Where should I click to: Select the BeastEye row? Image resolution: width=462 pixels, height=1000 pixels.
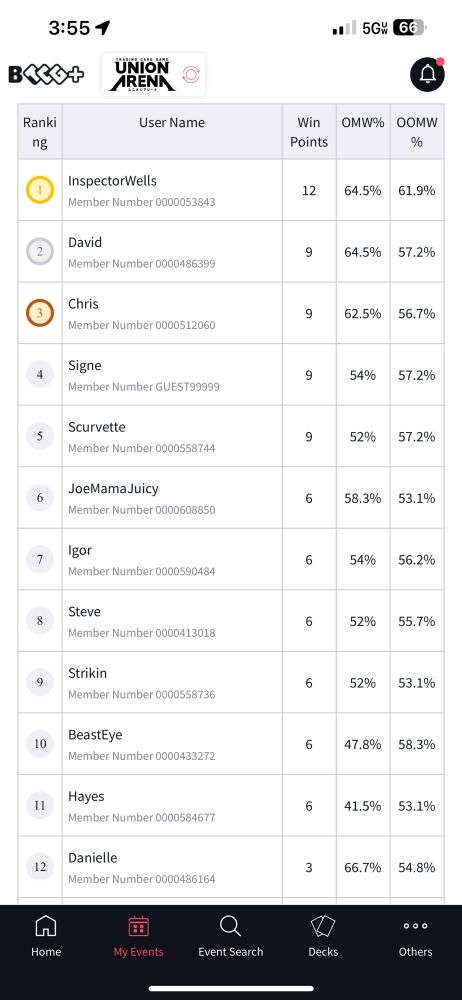coord(231,744)
